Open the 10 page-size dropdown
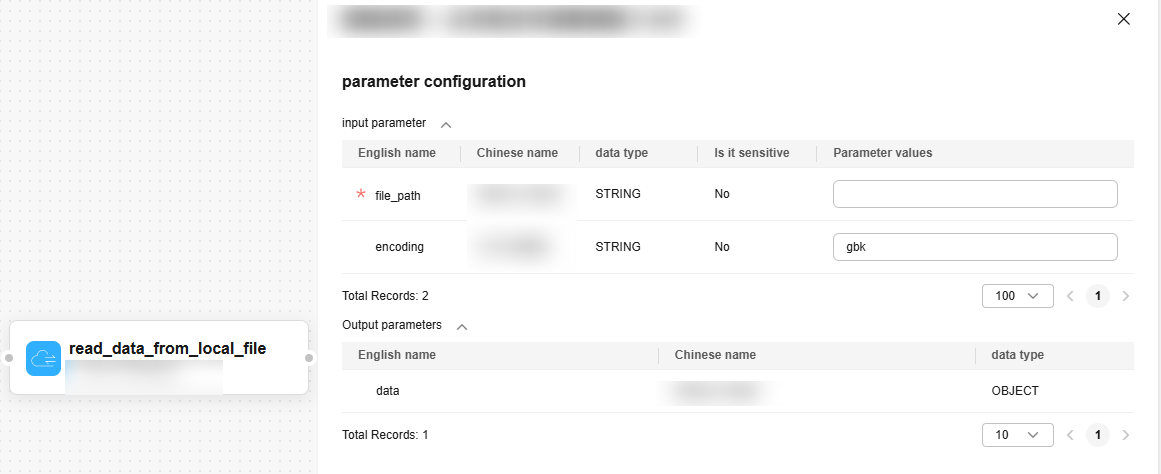 coord(1018,435)
